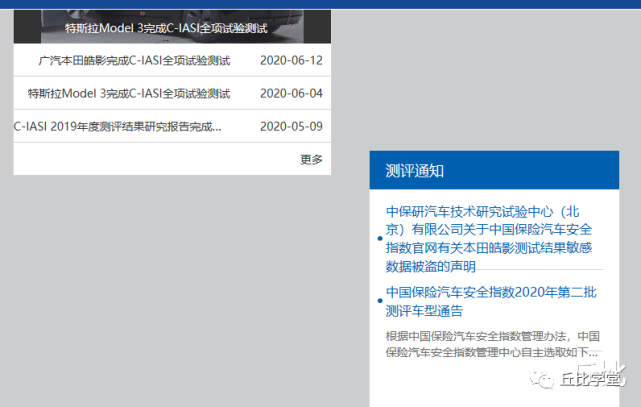Click the 测评通知 panel header
Image resolution: width=641 pixels, height=407 pixels.
click(494, 170)
